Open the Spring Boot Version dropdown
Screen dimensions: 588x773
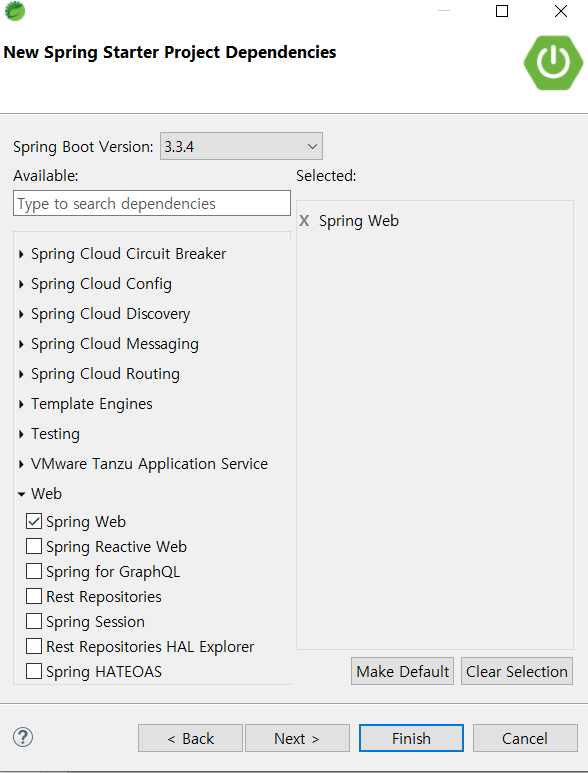(x=242, y=146)
